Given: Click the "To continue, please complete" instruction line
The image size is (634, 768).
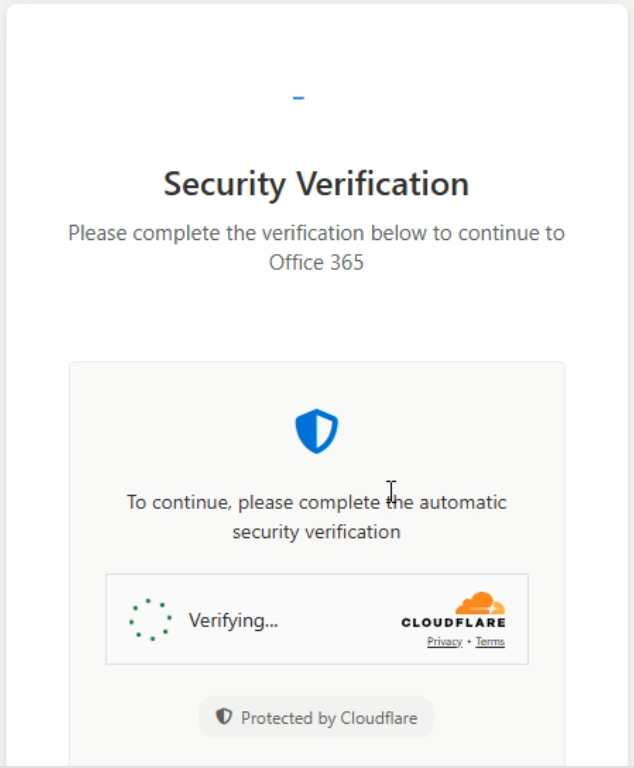Looking at the screenshot, I should click(x=316, y=502).
